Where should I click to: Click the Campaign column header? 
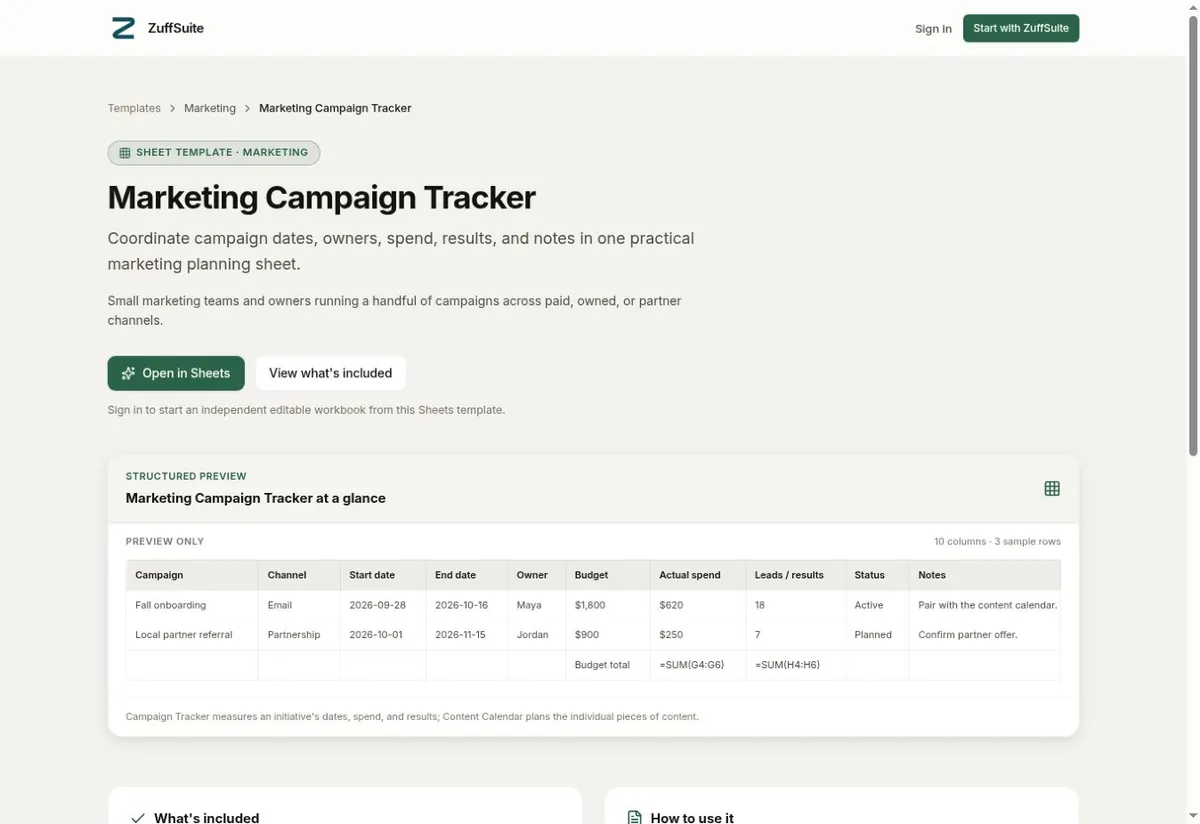[192, 575]
